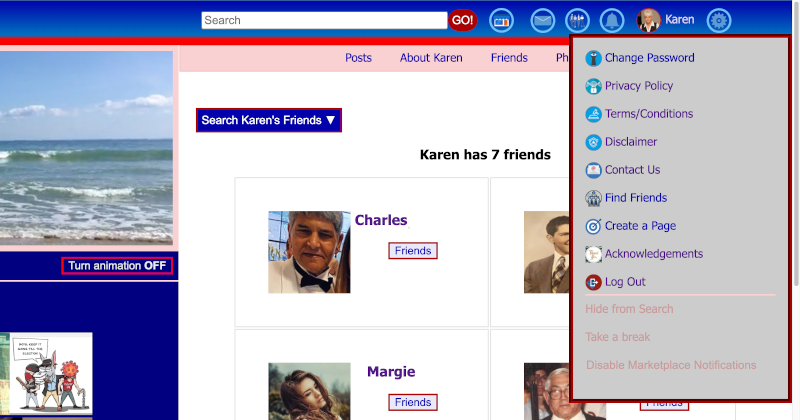Screen dimensions: 800x420
Task: Open notifications bell icon
Action: (x=610, y=20)
